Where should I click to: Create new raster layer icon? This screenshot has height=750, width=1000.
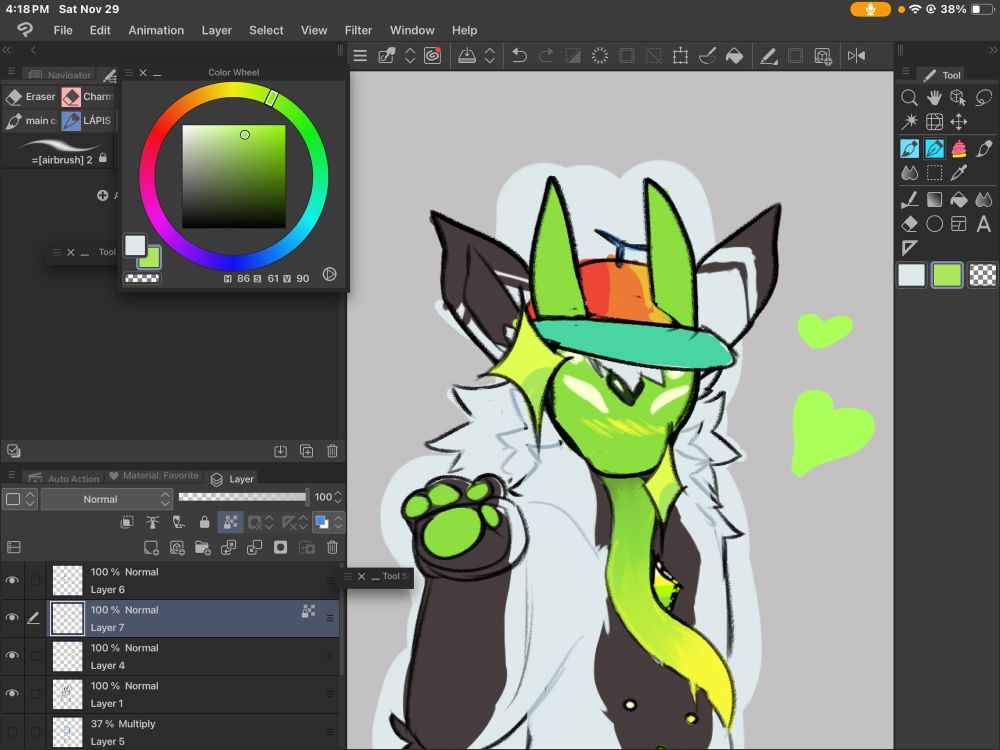tap(151, 548)
